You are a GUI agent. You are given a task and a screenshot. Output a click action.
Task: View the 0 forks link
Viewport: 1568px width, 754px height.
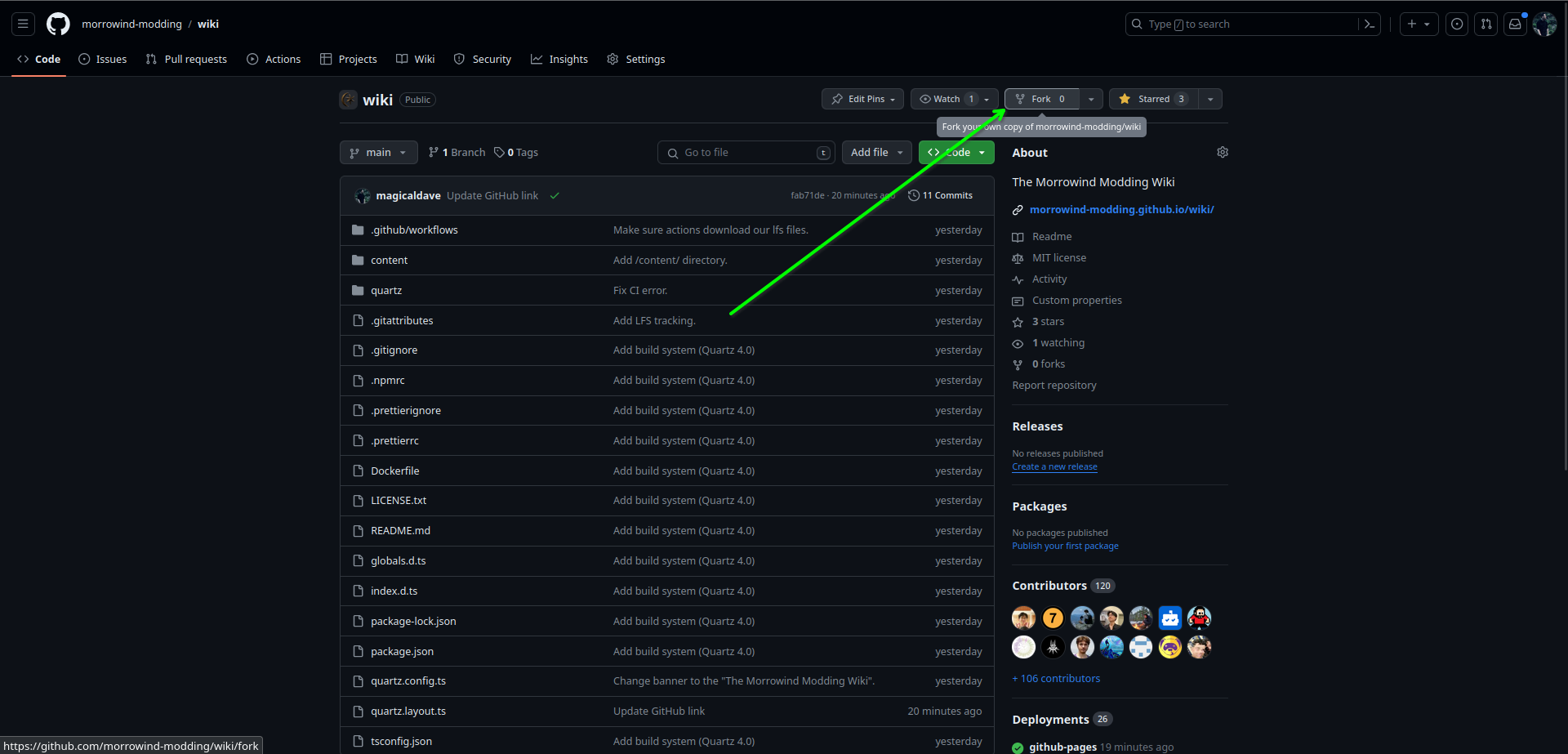click(x=1039, y=364)
